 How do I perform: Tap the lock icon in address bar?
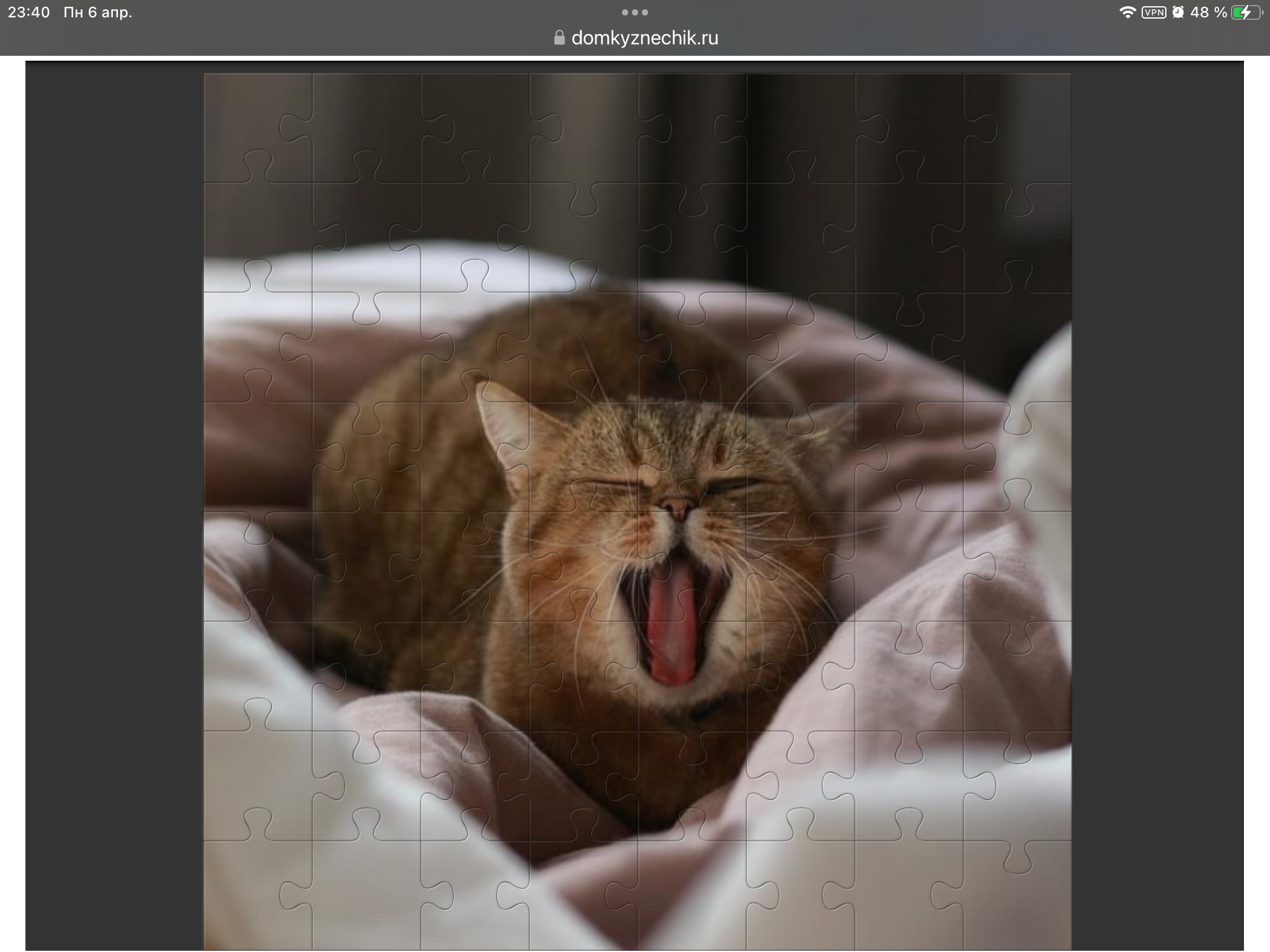pyautogui.click(x=559, y=38)
